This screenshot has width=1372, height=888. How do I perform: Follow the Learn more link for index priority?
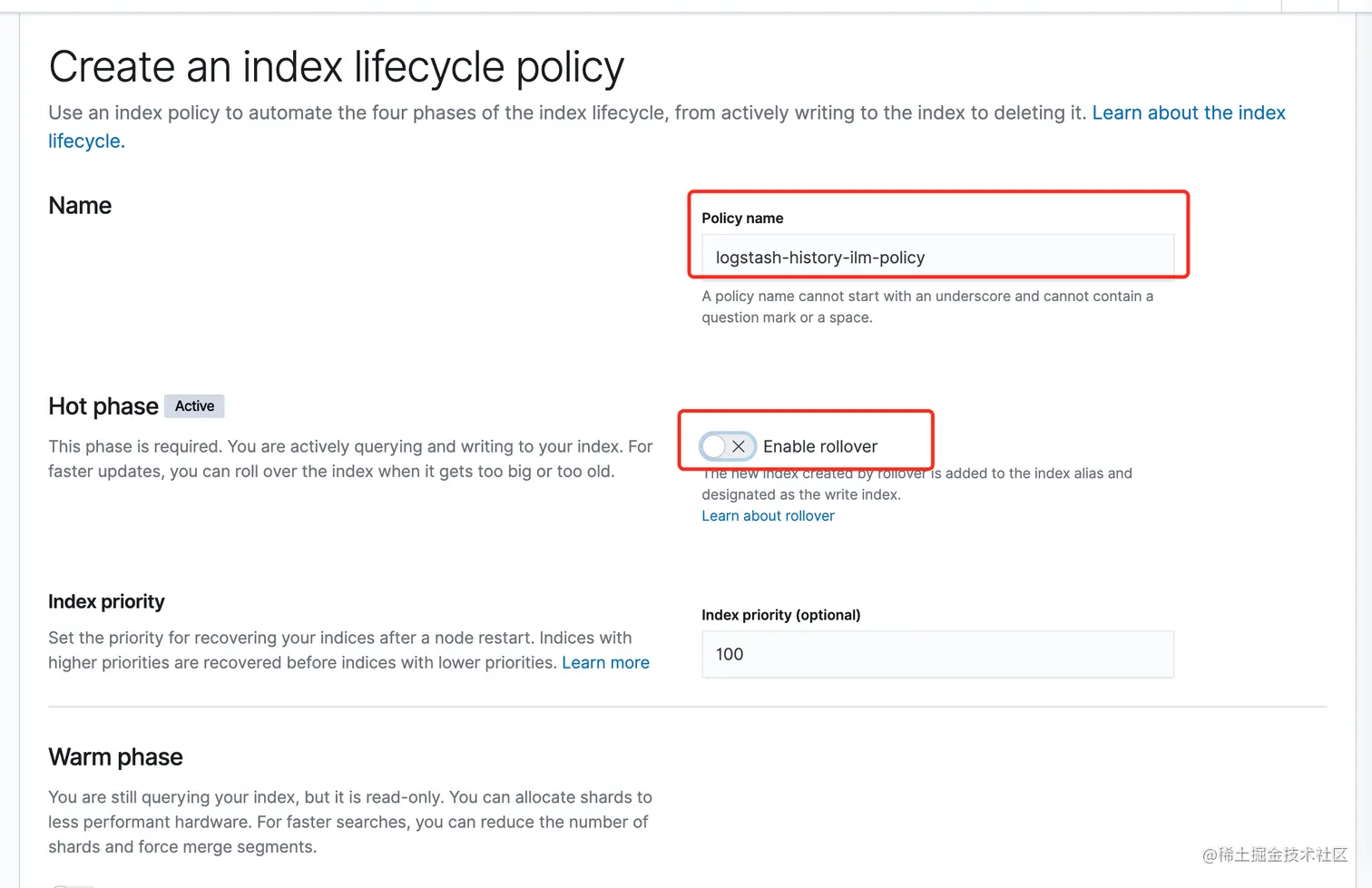pos(605,663)
